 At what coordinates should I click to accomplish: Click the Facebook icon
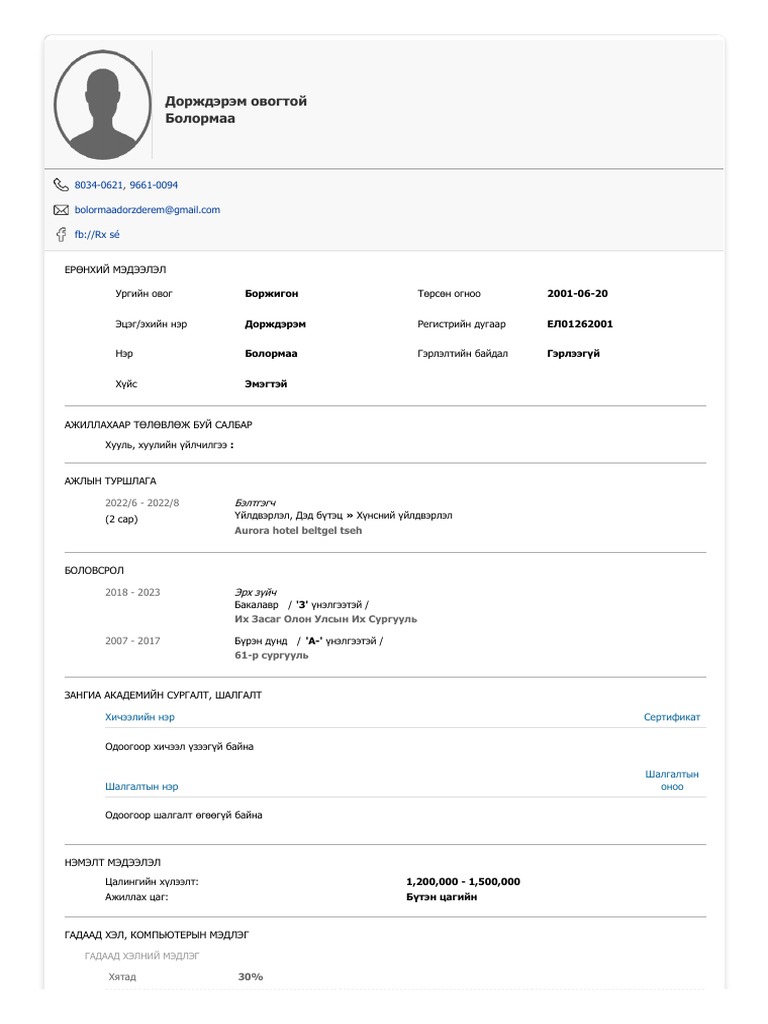61,234
